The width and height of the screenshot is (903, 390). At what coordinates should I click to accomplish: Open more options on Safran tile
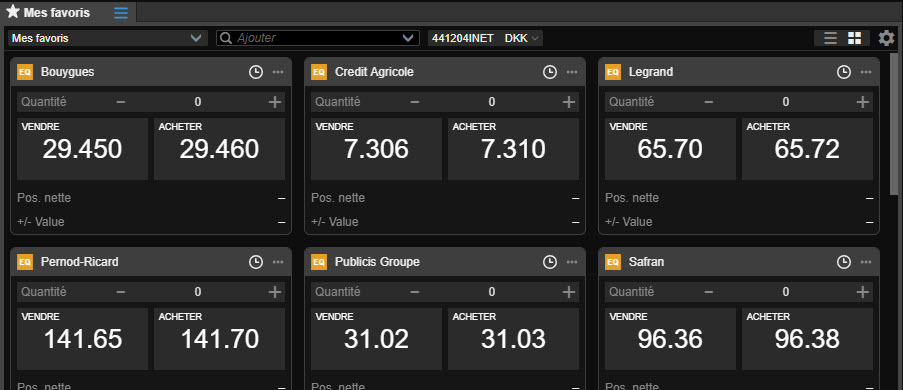[x=866, y=262]
